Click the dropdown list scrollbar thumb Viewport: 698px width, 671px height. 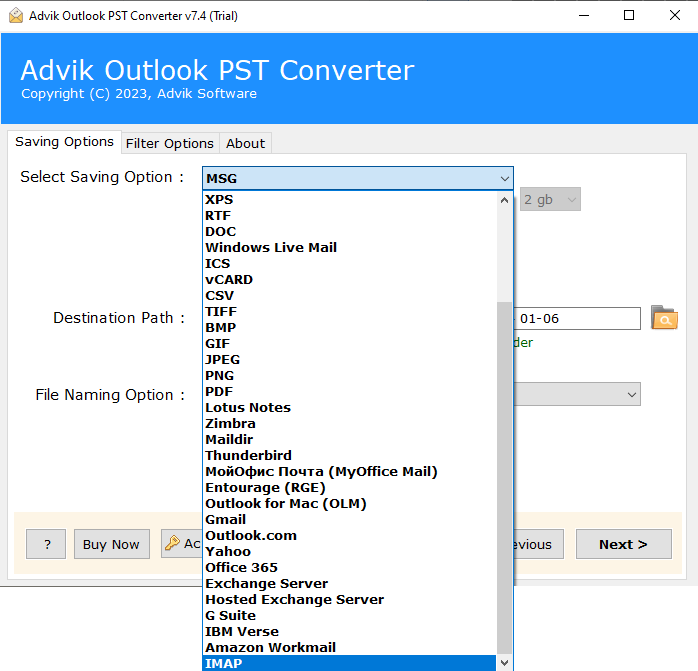pyautogui.click(x=504, y=479)
